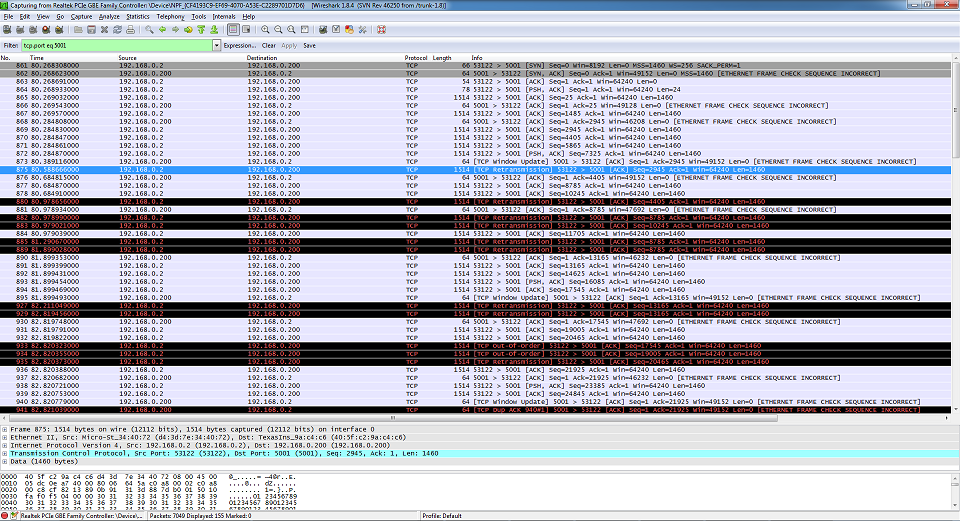Open the Internals menu

click(224, 17)
